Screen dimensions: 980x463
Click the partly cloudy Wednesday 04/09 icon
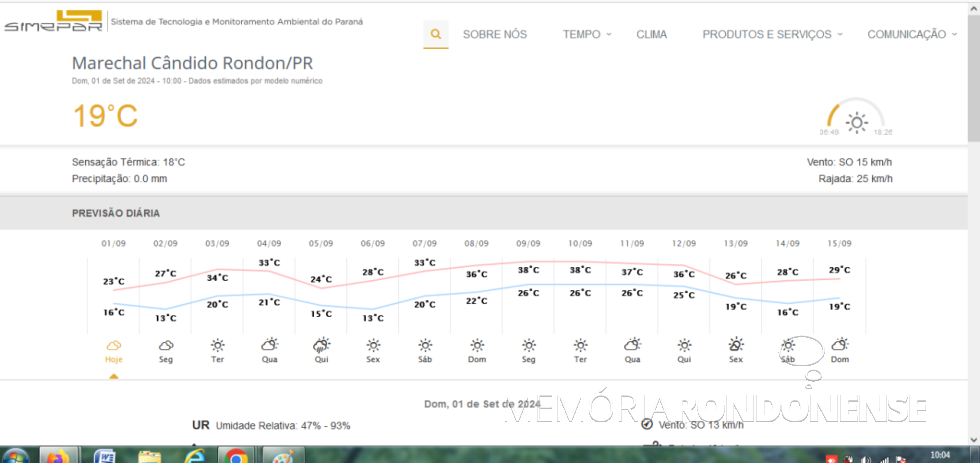tap(269, 345)
